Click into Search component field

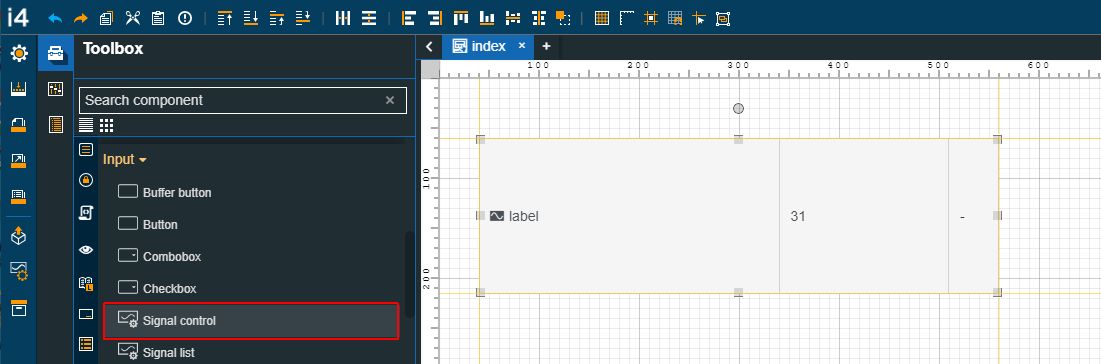pyautogui.click(x=243, y=100)
